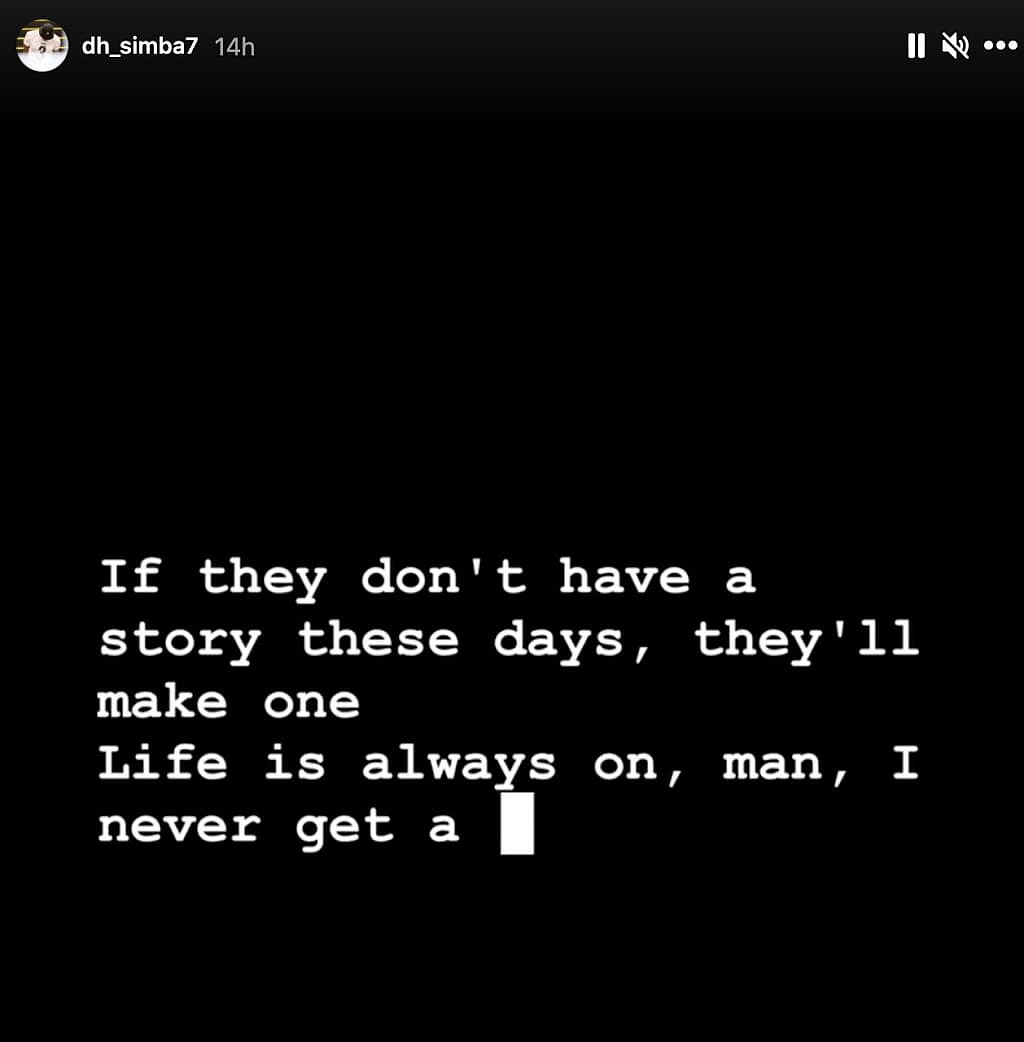Click the word 'have' in the first line
Image resolution: width=1024 pixels, height=1042 pixels.
(x=624, y=576)
